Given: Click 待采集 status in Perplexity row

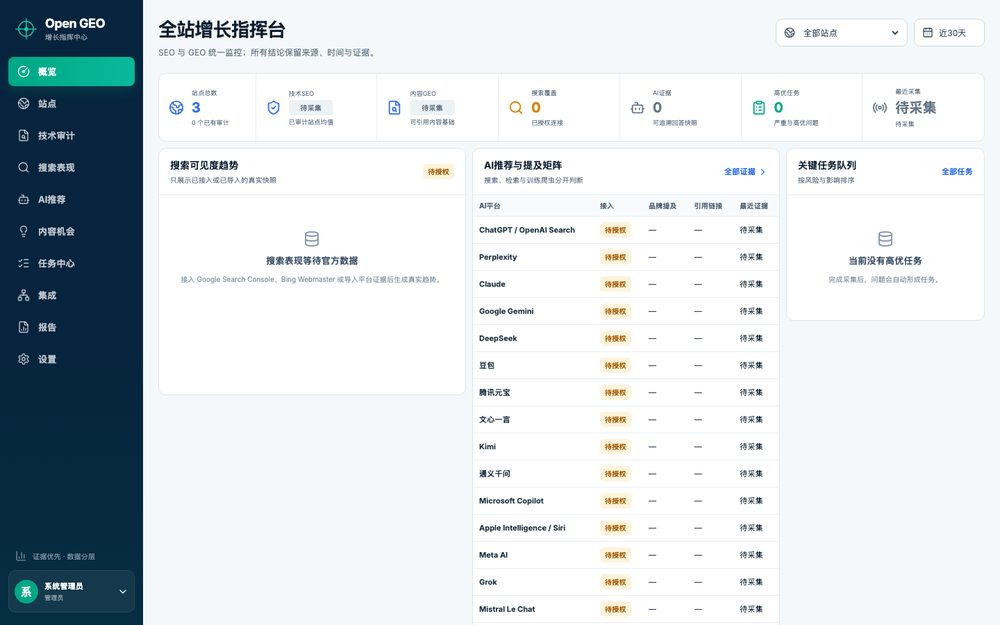Looking at the screenshot, I should click(x=751, y=257).
